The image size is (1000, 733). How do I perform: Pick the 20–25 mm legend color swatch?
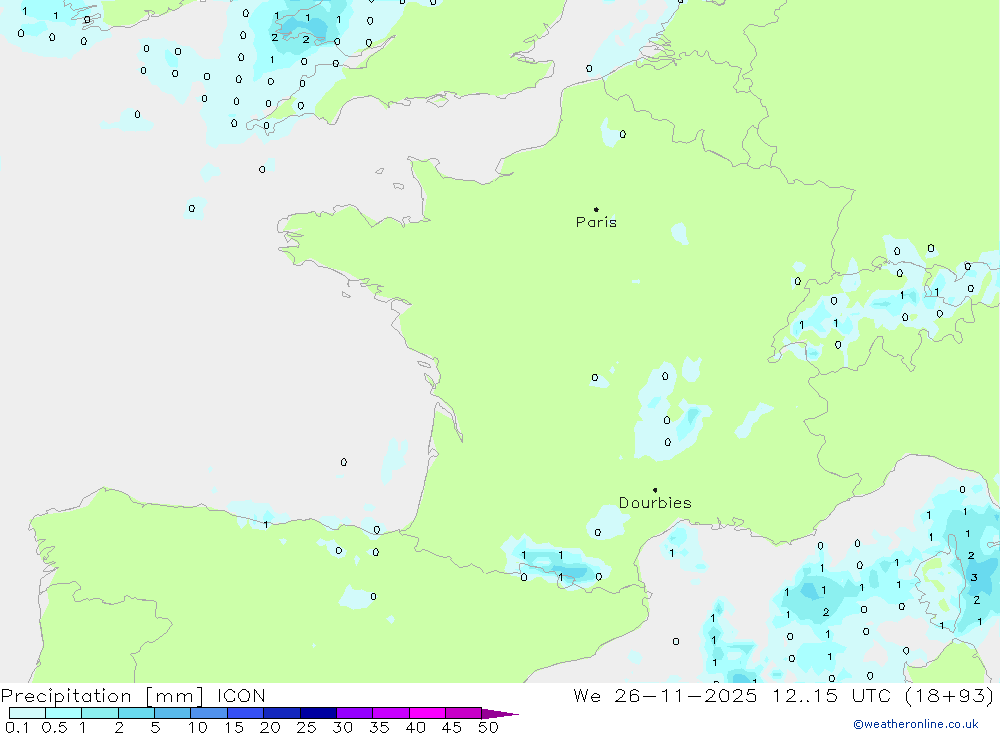pos(282,713)
